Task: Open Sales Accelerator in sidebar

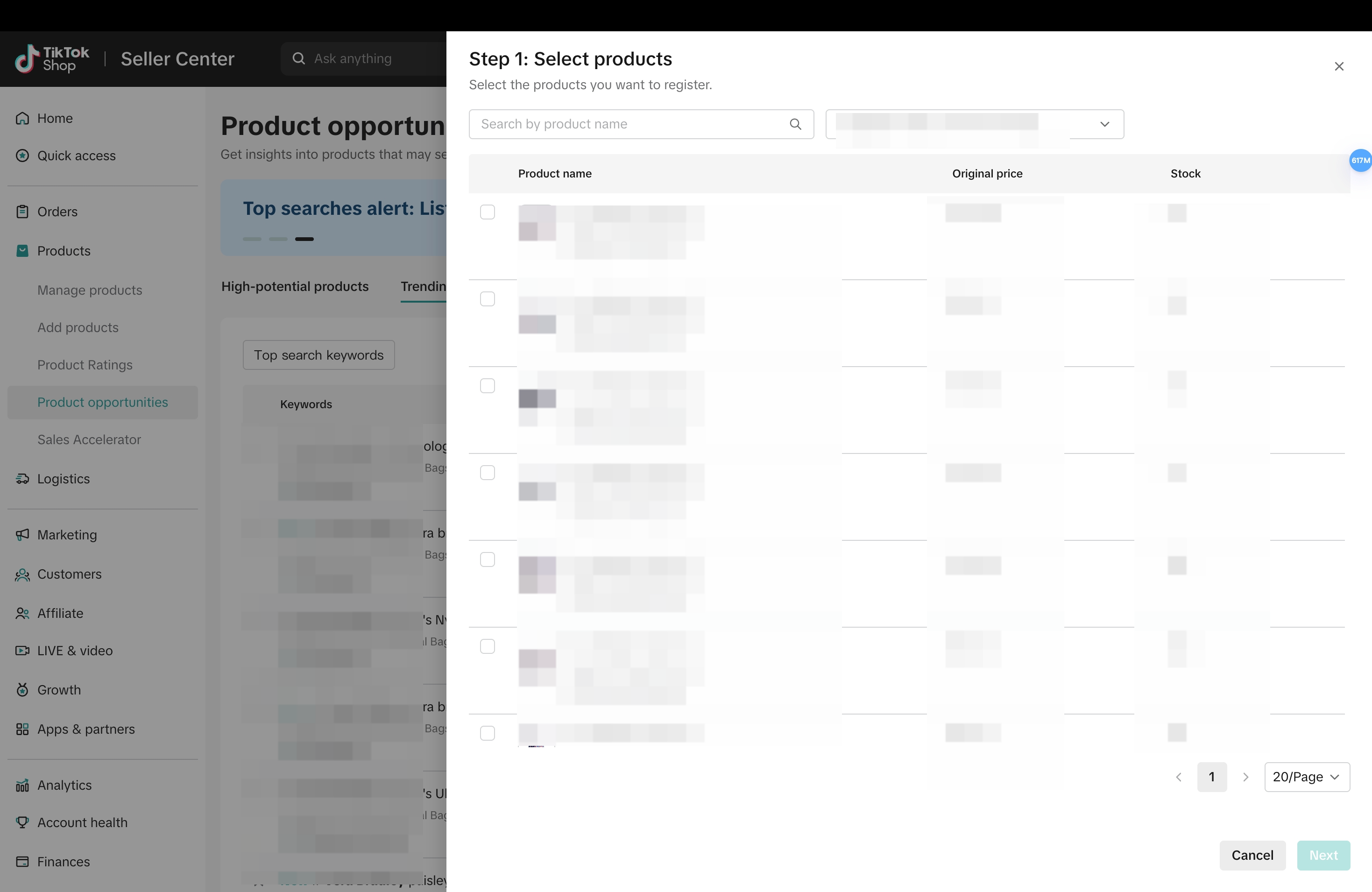Action: tap(89, 440)
